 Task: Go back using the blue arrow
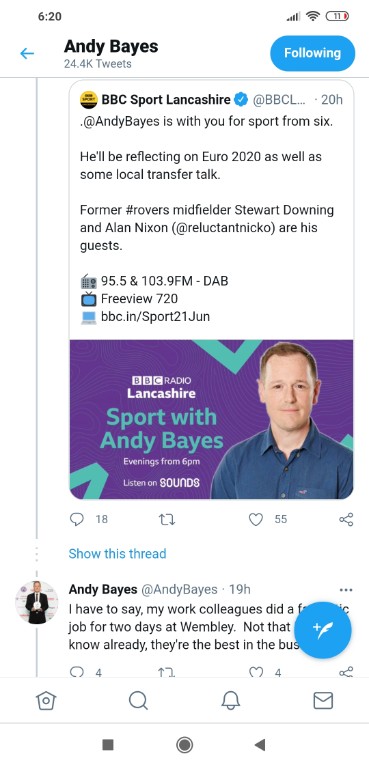pos(27,53)
